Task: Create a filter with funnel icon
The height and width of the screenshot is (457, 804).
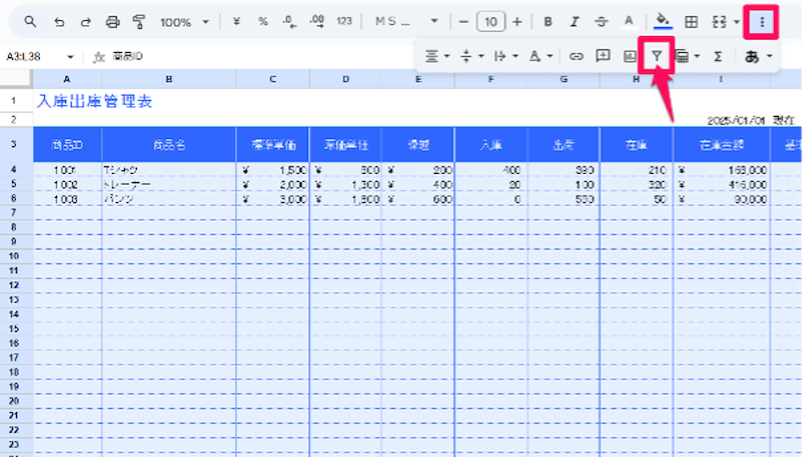Action: [x=656, y=56]
